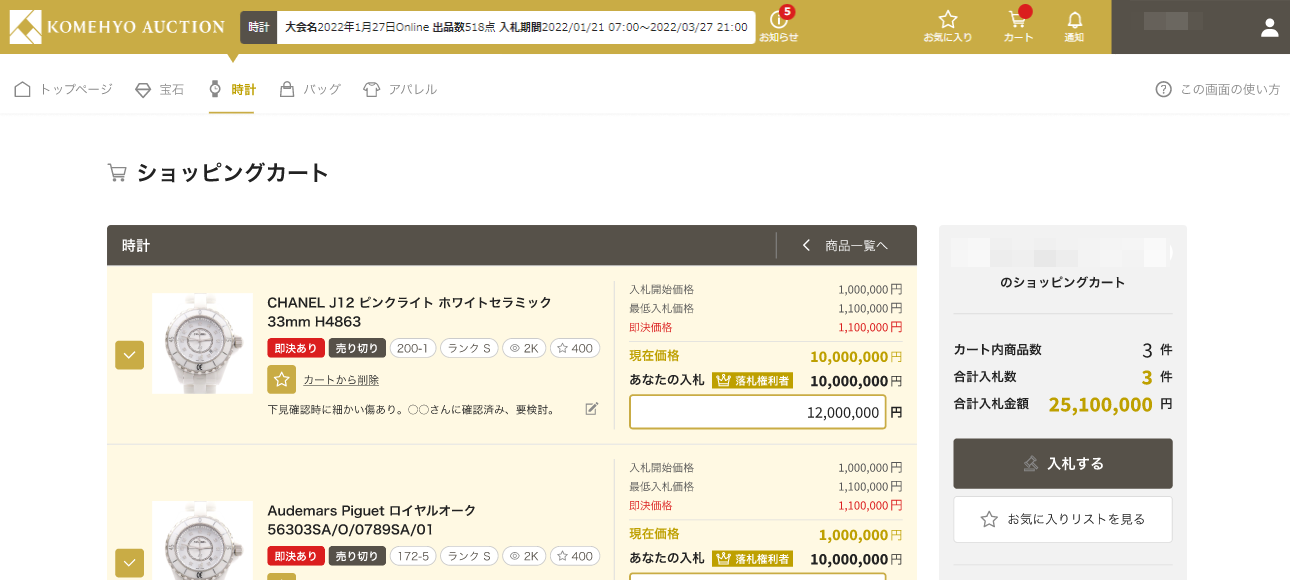This screenshot has width=1290, height=580.
Task: Click the 落札権利者 badge on Audemars Piguet
Action: 752,559
